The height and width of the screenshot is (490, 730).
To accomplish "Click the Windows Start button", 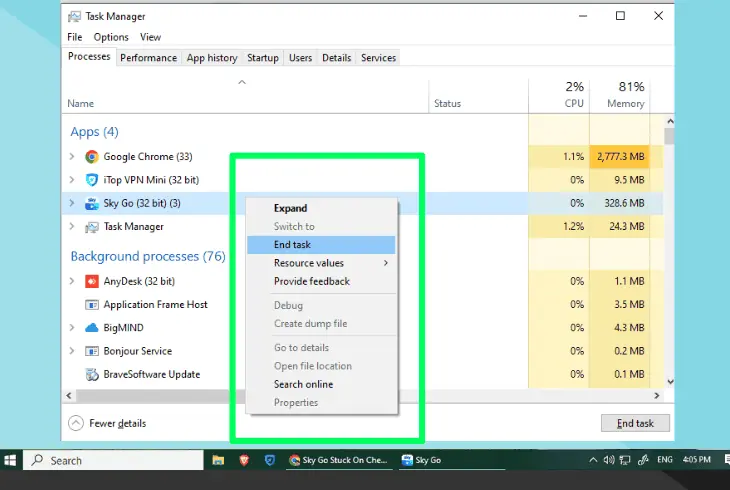I will (12, 460).
